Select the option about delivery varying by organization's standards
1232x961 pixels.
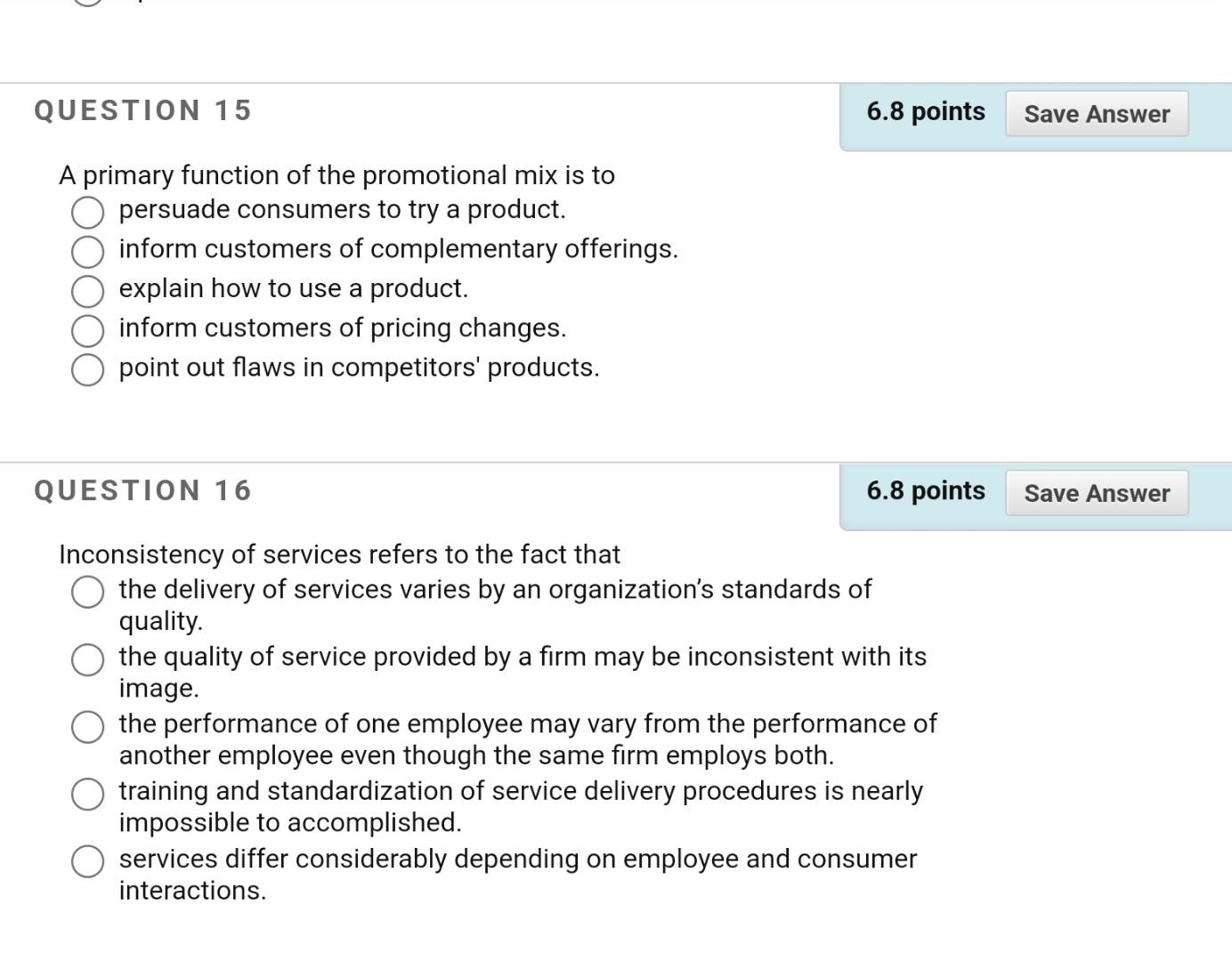[x=87, y=592]
